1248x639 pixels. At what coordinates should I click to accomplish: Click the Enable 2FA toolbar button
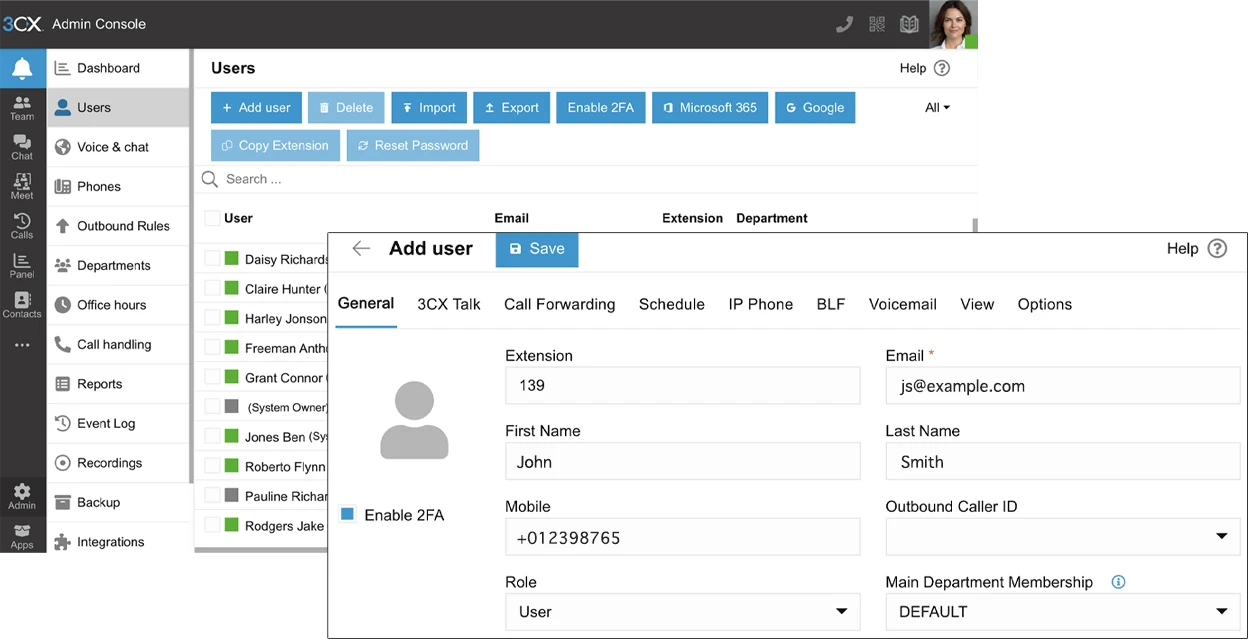point(601,108)
